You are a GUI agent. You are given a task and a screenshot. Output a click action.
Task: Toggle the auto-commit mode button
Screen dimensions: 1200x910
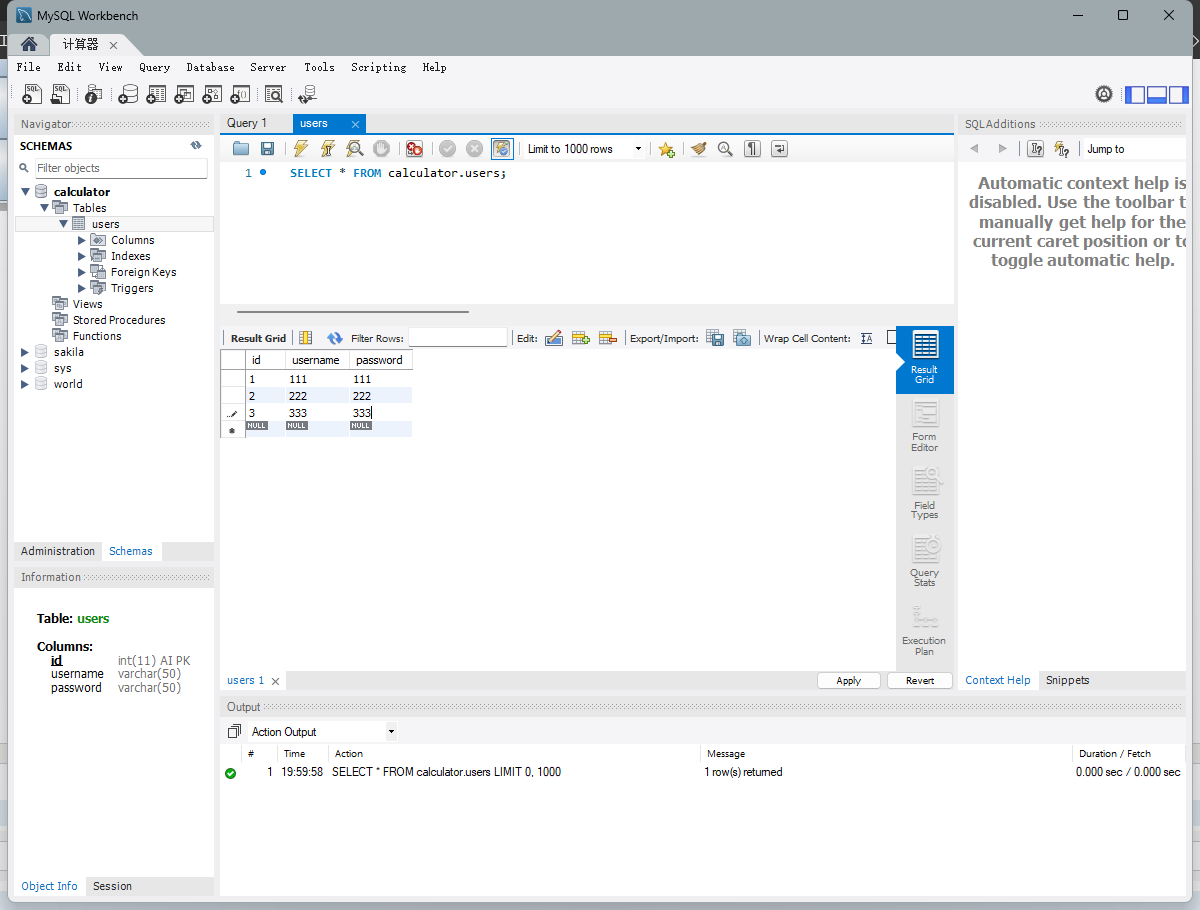(502, 149)
